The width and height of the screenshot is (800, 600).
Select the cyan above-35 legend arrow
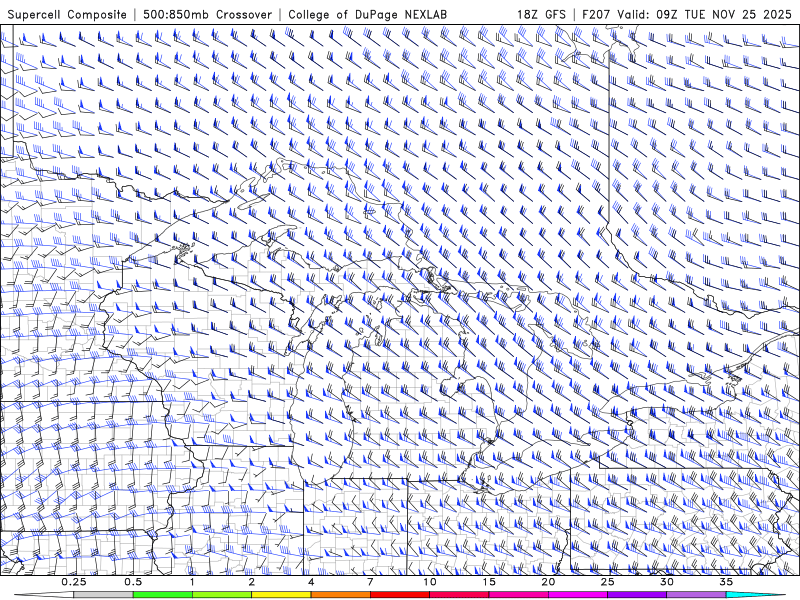pos(755,595)
